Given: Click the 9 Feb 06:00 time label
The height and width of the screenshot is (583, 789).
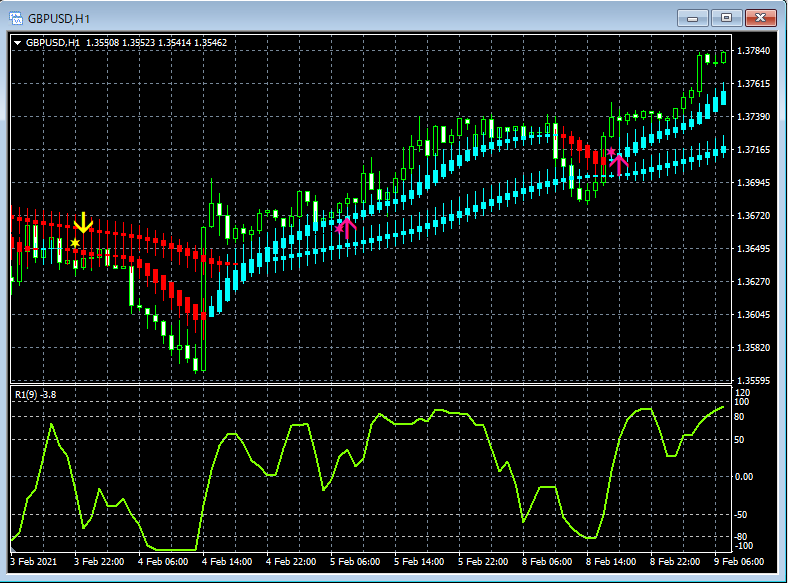Looking at the screenshot, I should tap(740, 562).
